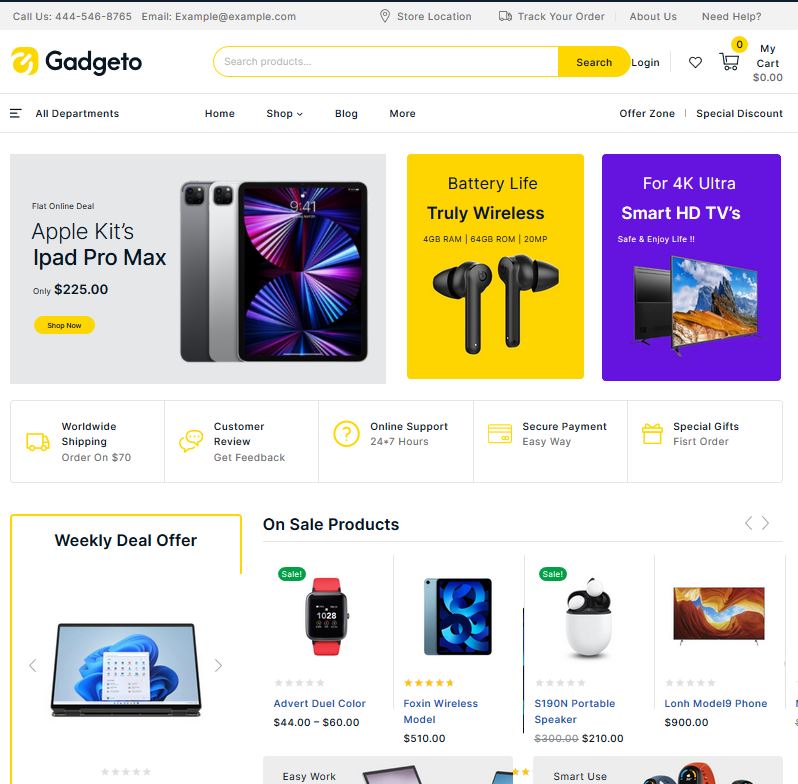Focus the Search products input field
798x784 pixels.
(x=386, y=62)
